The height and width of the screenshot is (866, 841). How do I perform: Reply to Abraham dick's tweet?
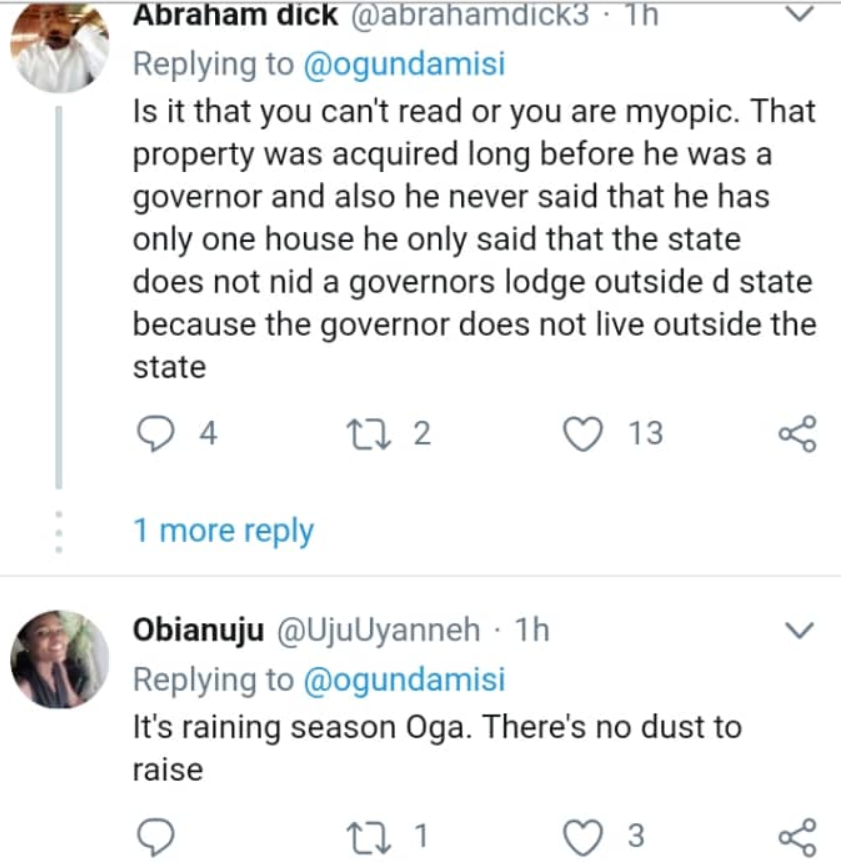click(156, 434)
